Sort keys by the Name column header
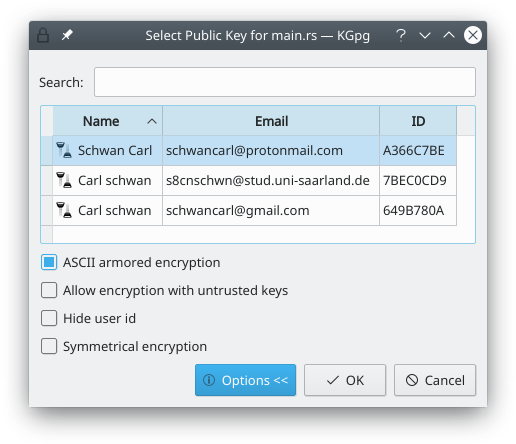Screen dimensions: 516x444 108,121
